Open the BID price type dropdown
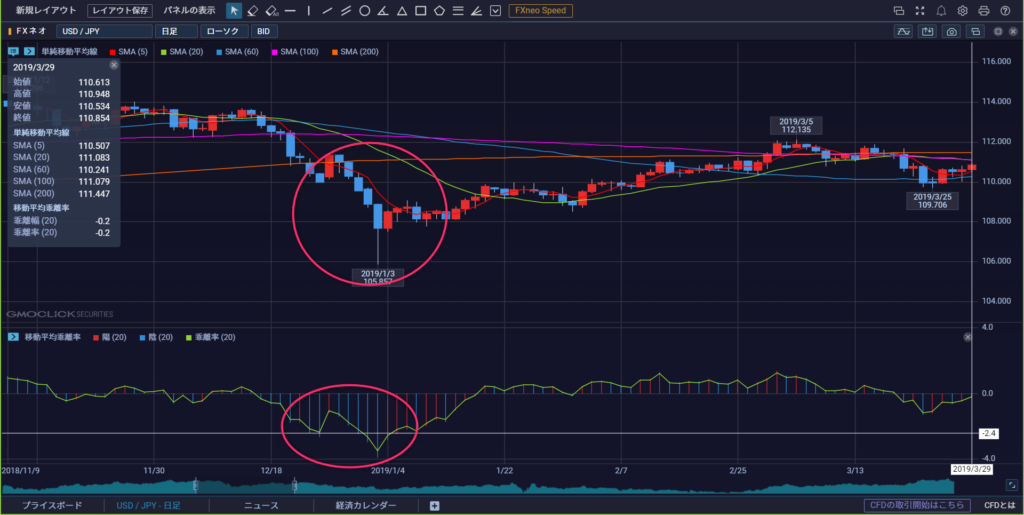1024x515 pixels. pos(265,31)
